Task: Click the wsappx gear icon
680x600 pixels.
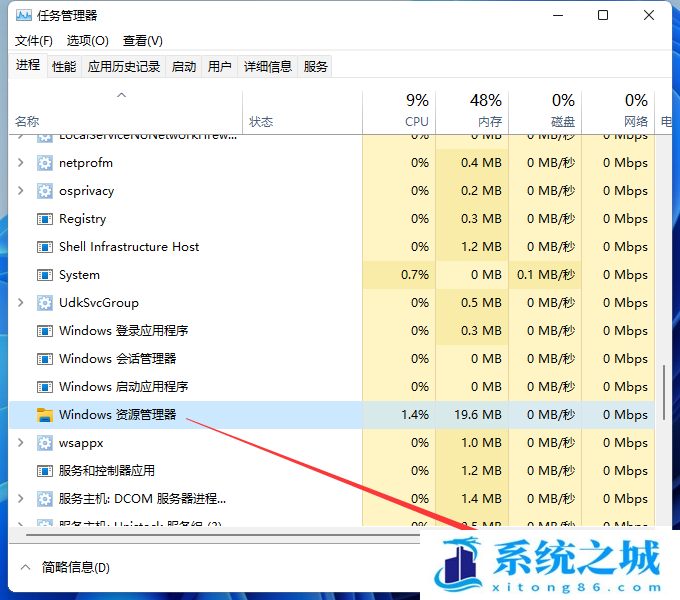Action: pyautogui.click(x=44, y=443)
